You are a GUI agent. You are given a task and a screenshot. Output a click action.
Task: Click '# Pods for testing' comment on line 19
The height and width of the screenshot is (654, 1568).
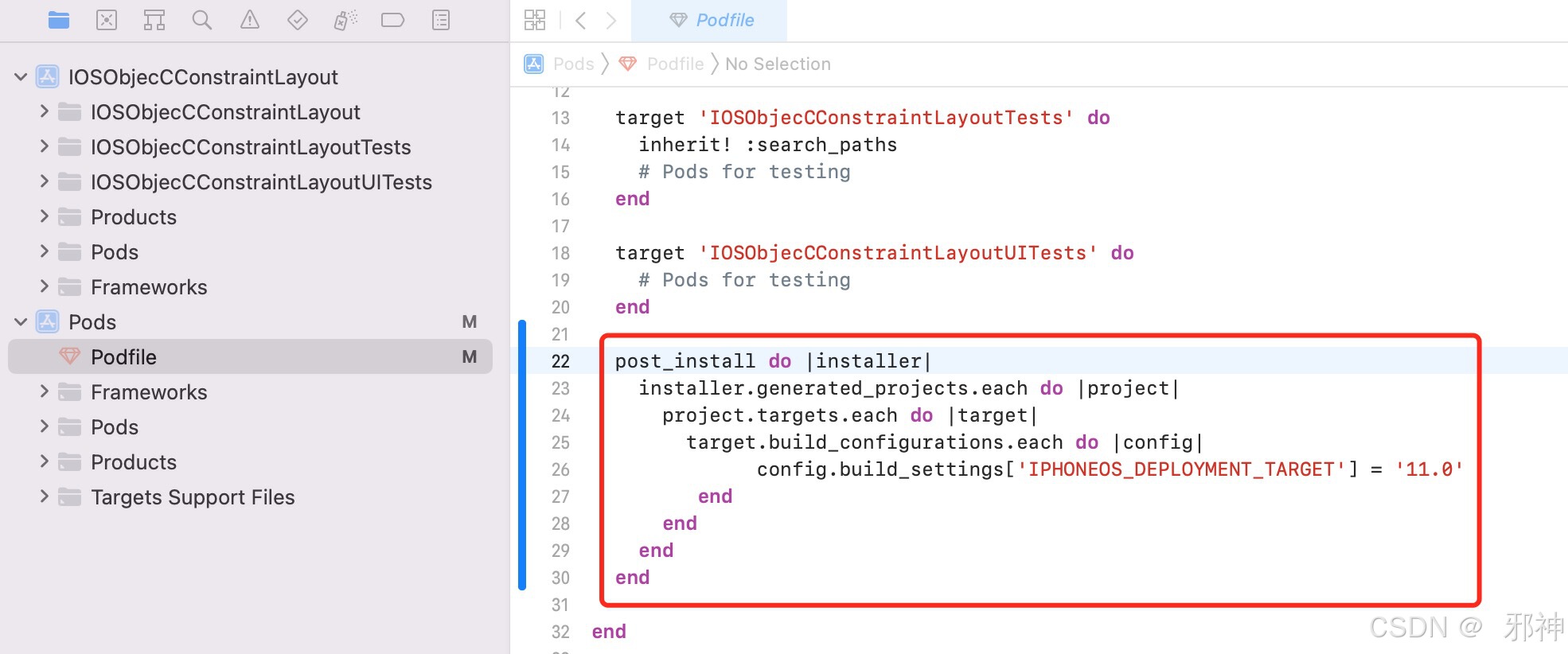(744, 280)
